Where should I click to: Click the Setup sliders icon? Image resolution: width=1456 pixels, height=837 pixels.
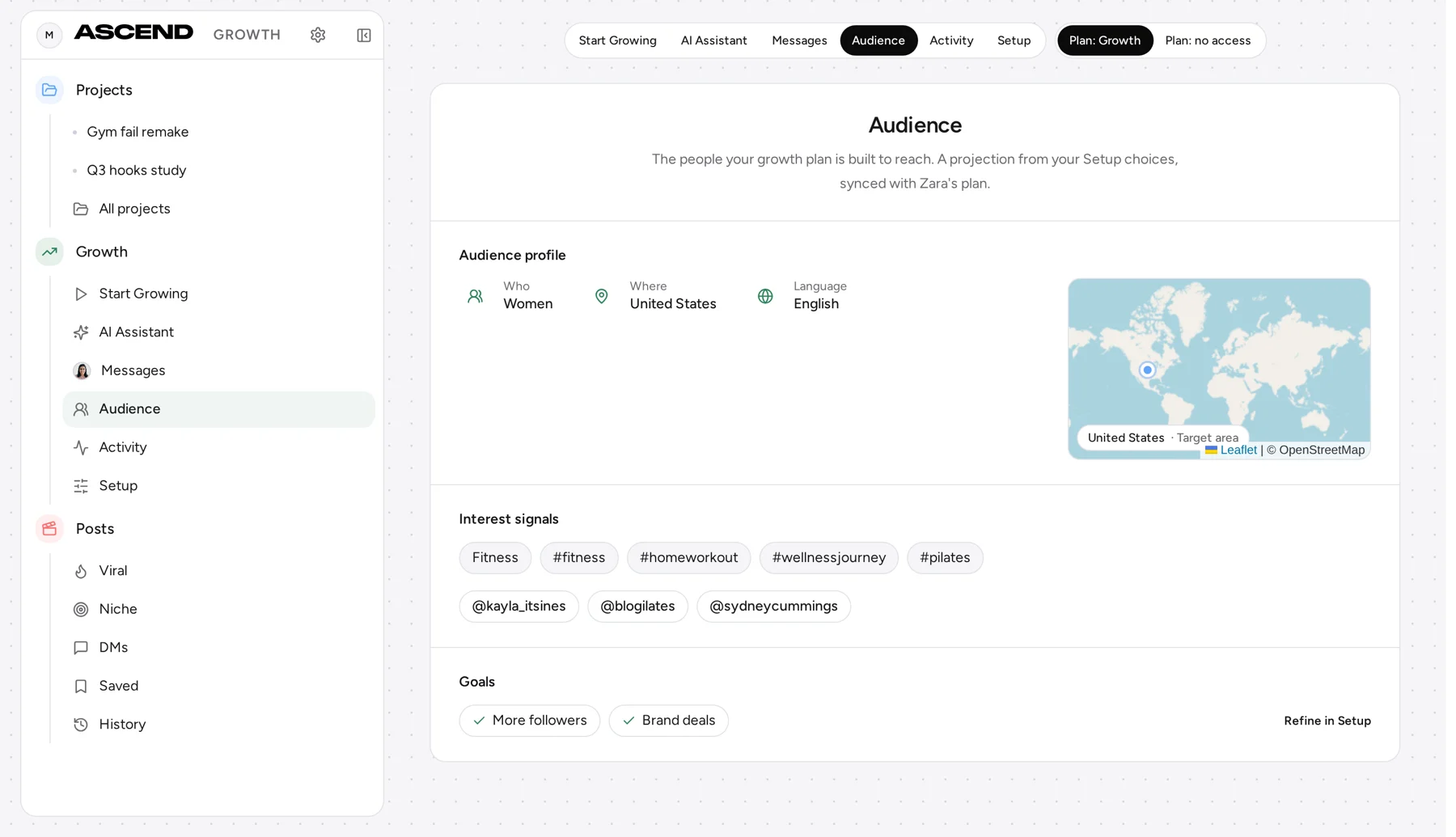tap(81, 486)
